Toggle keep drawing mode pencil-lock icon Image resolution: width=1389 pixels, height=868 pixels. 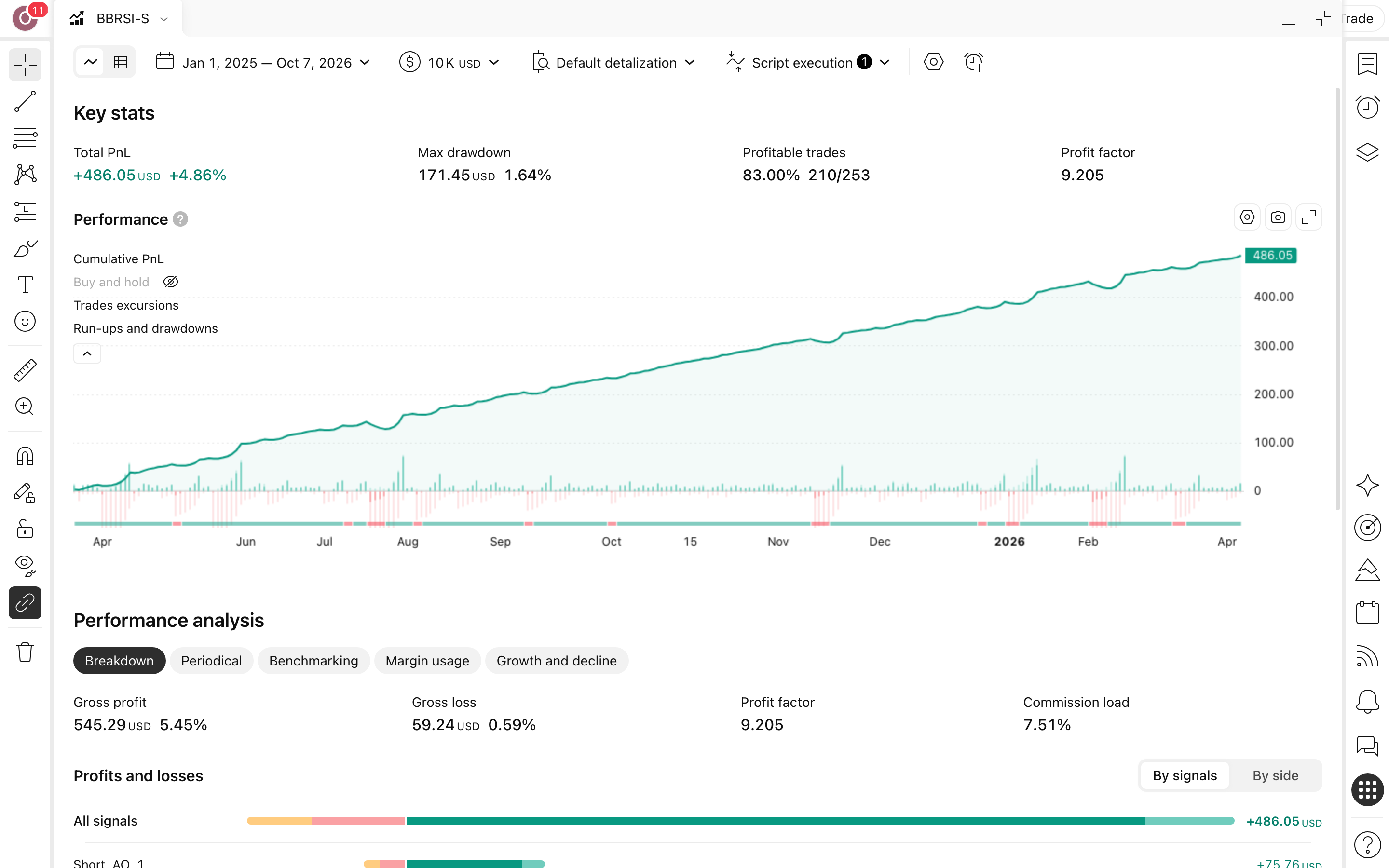[x=25, y=493]
